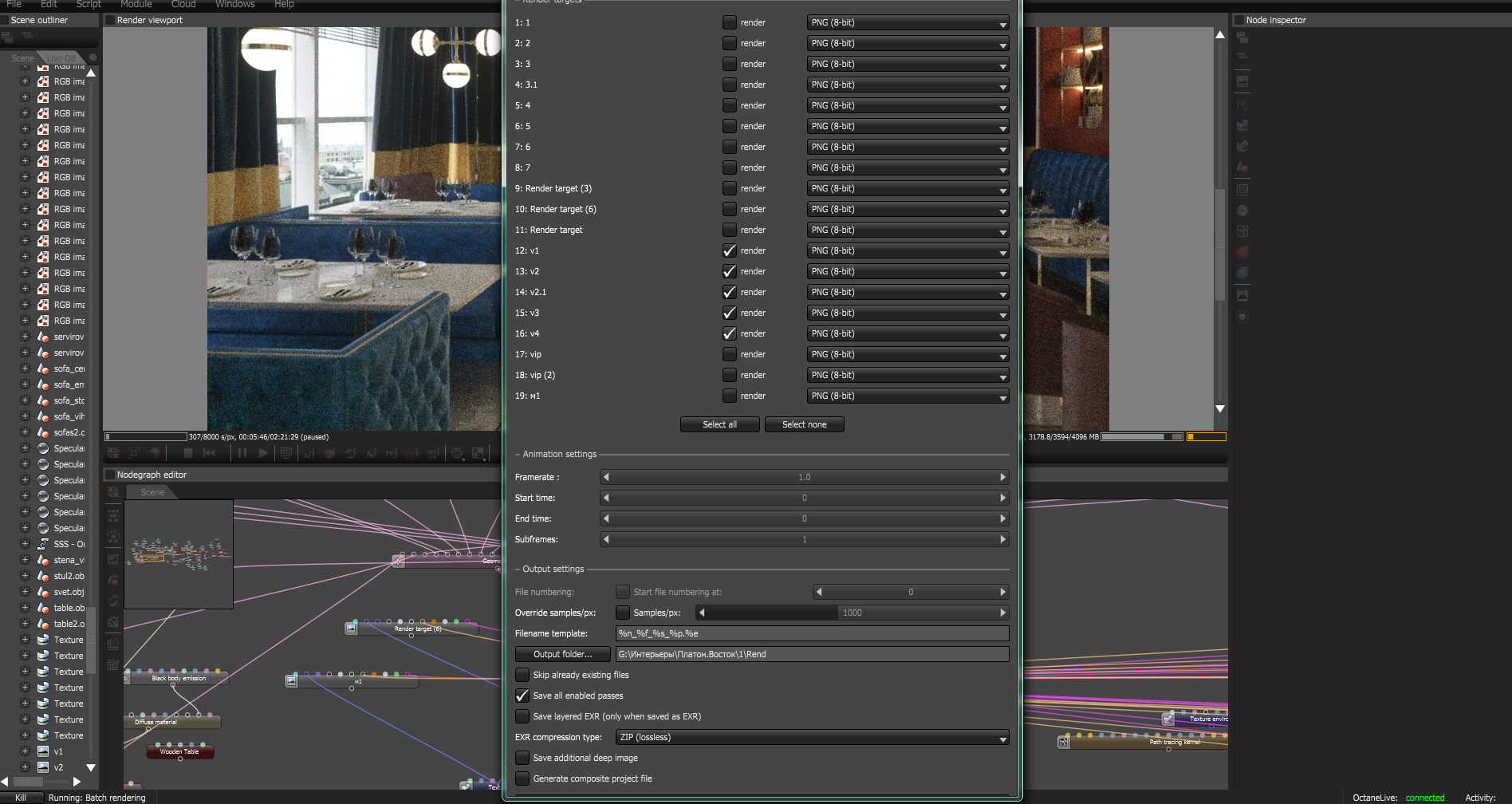Click the restart render icon
Screen dimensions: 1512x804
tap(210, 453)
